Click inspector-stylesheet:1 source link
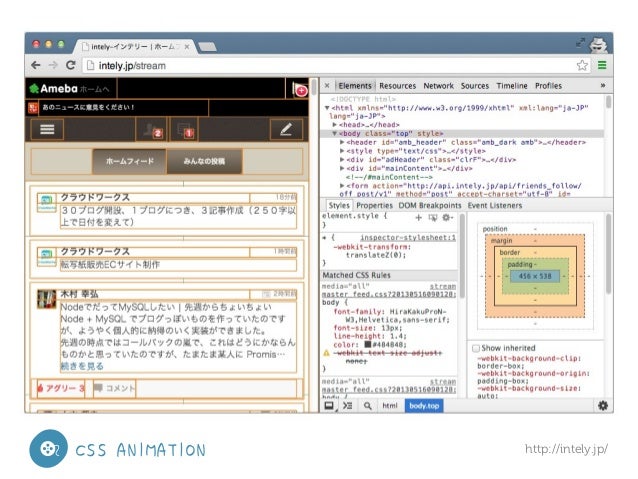The height and width of the screenshot is (479, 638). tap(408, 238)
